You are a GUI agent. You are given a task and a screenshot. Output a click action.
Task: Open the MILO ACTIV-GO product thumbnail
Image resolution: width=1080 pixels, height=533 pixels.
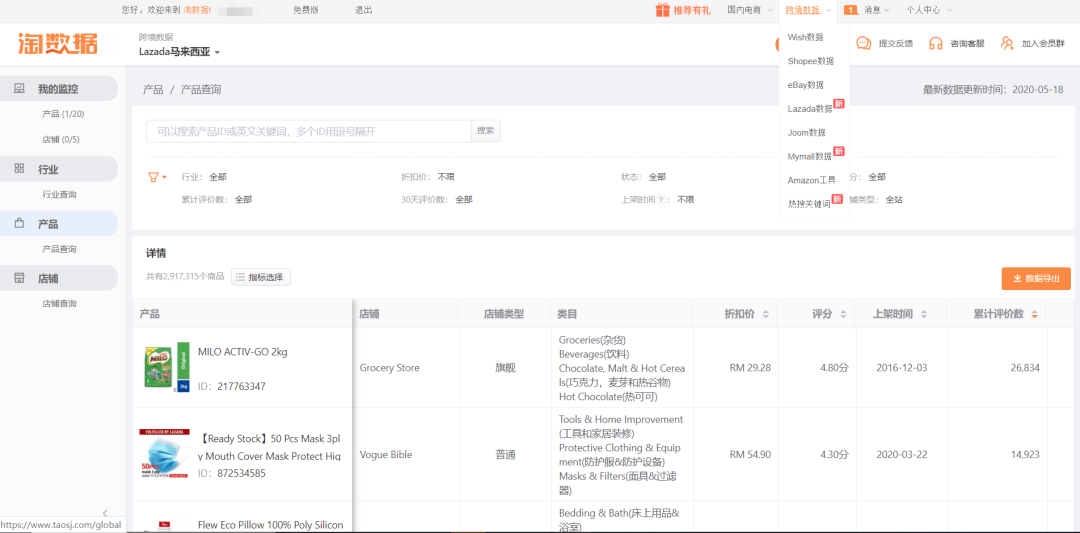tap(167, 368)
